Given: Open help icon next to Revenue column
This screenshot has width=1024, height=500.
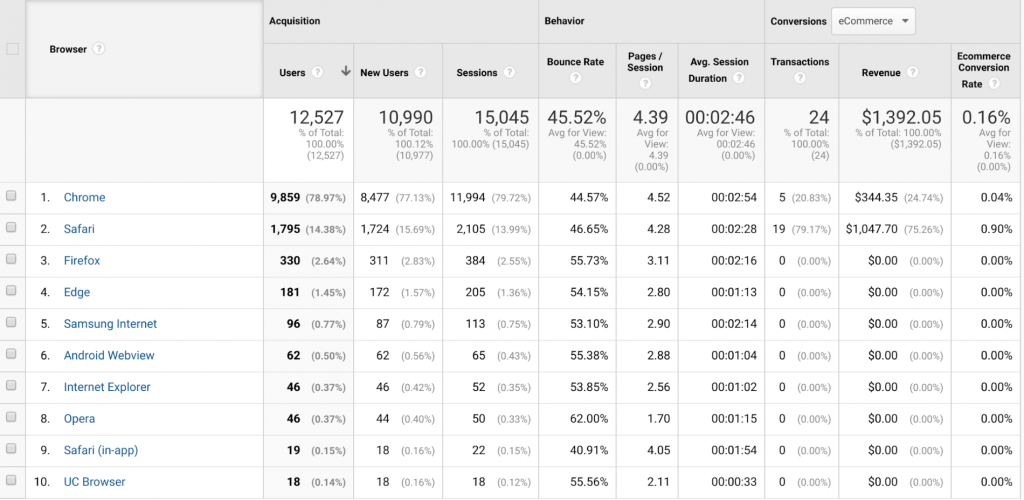Looking at the screenshot, I should (x=912, y=72).
